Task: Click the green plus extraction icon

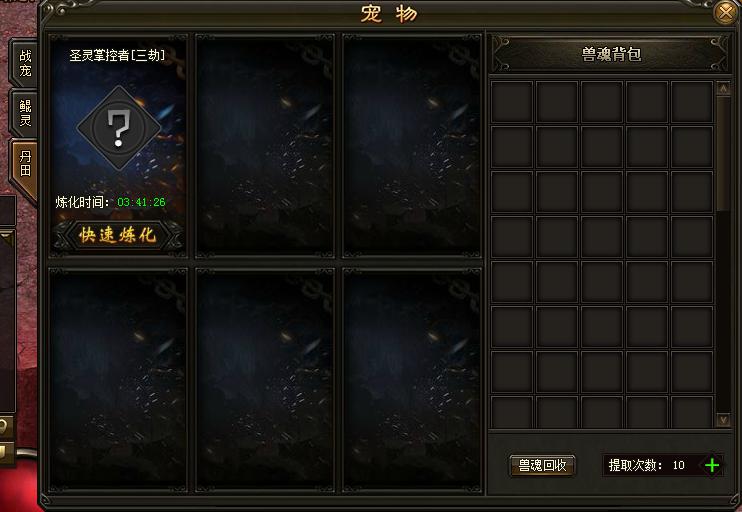Action: click(712, 466)
